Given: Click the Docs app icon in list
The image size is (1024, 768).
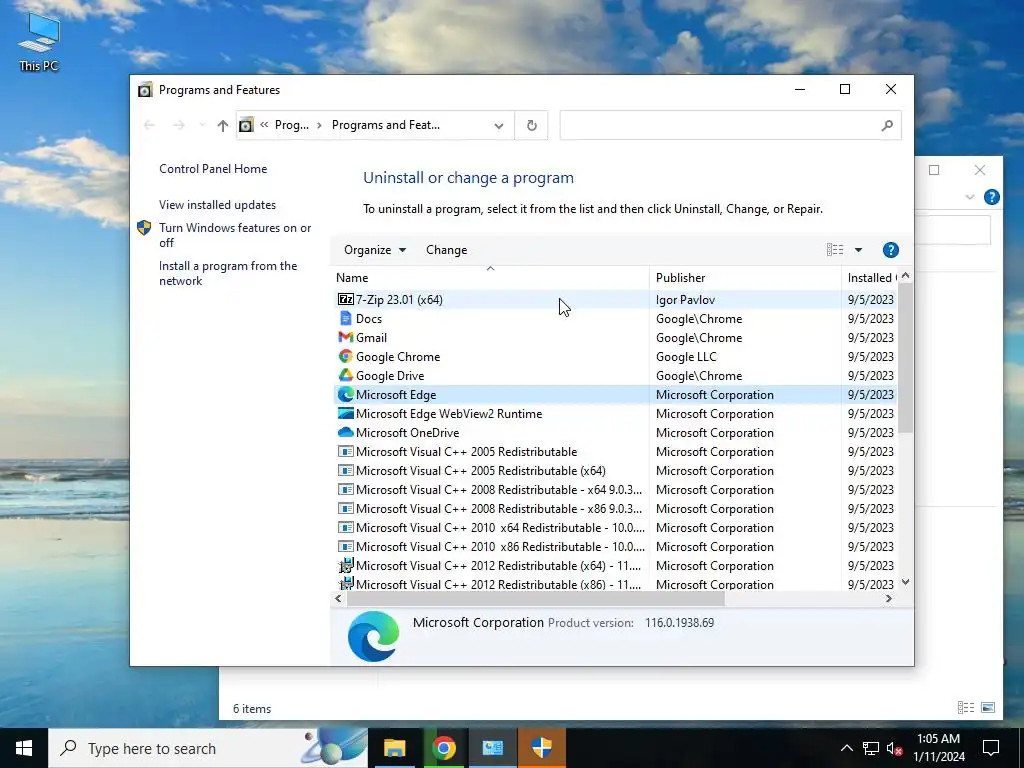Looking at the screenshot, I should 345,319.
